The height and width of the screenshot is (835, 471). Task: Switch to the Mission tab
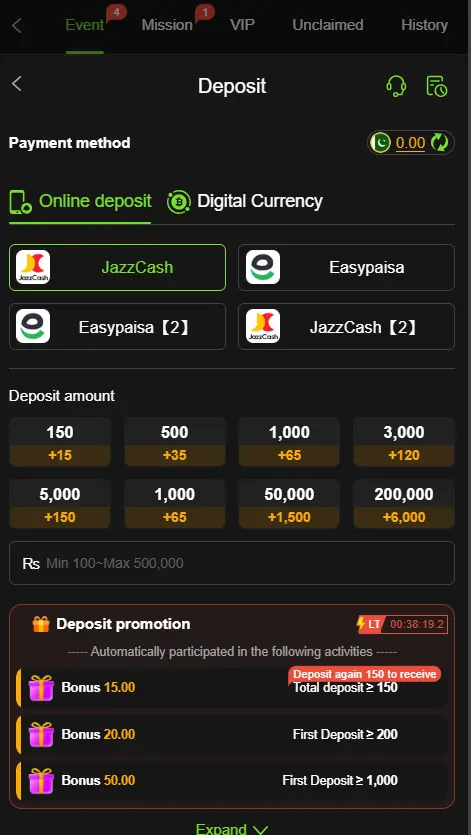coord(167,25)
